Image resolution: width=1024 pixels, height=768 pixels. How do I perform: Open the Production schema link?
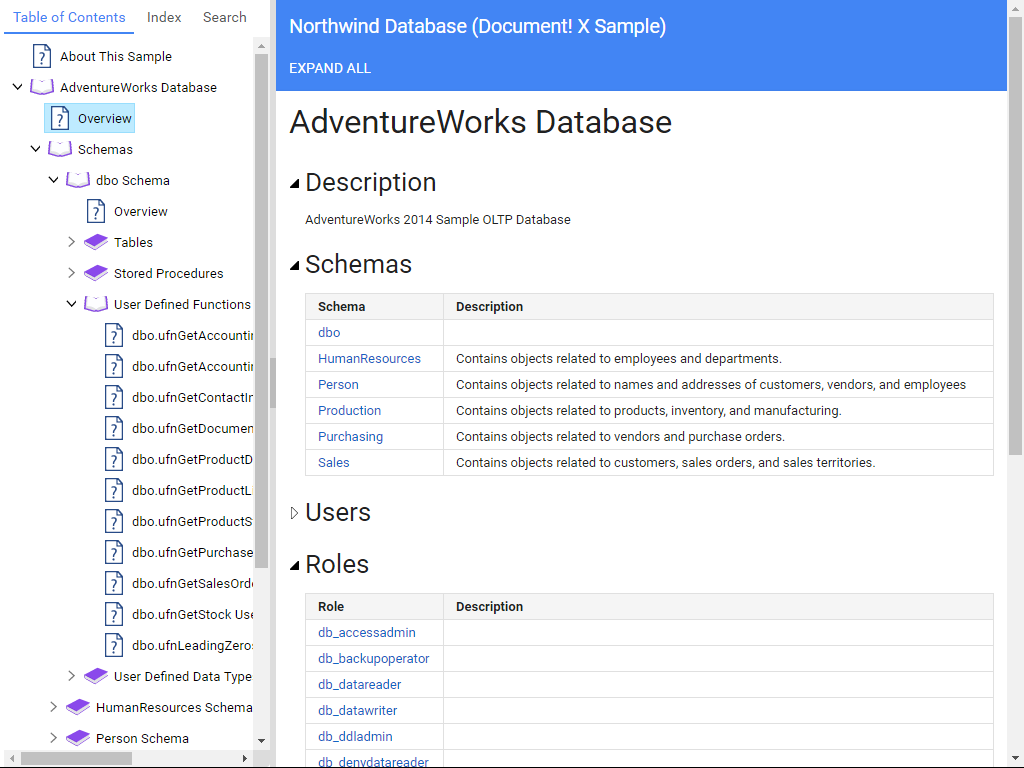point(349,410)
